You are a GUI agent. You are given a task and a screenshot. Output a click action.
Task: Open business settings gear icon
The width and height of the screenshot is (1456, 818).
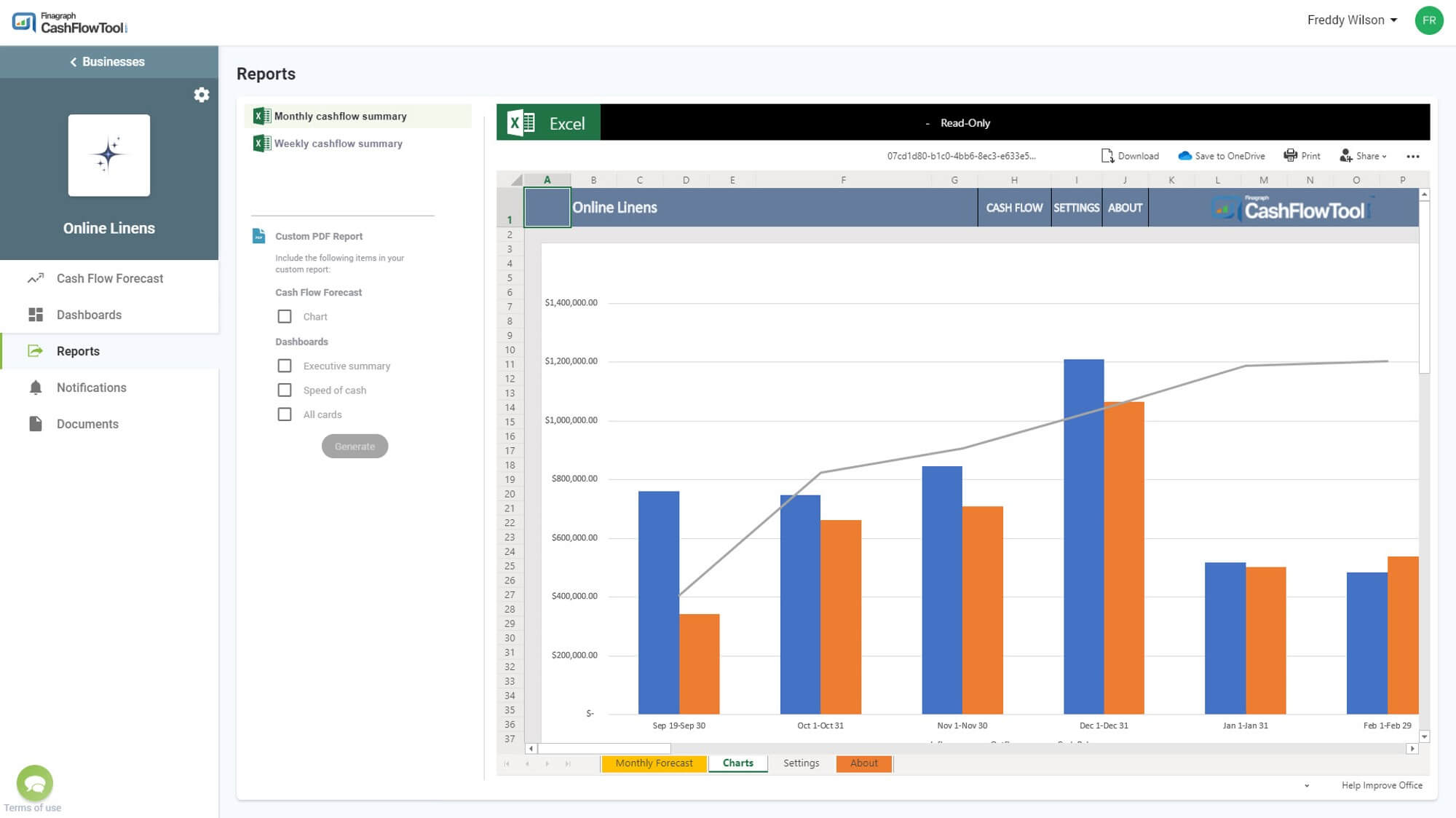[x=202, y=95]
